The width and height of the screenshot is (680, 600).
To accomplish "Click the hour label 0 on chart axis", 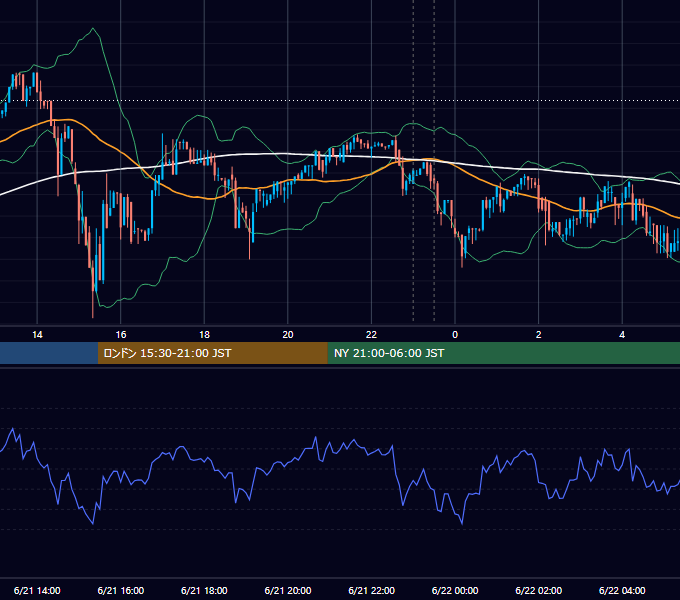I will [x=455, y=335].
